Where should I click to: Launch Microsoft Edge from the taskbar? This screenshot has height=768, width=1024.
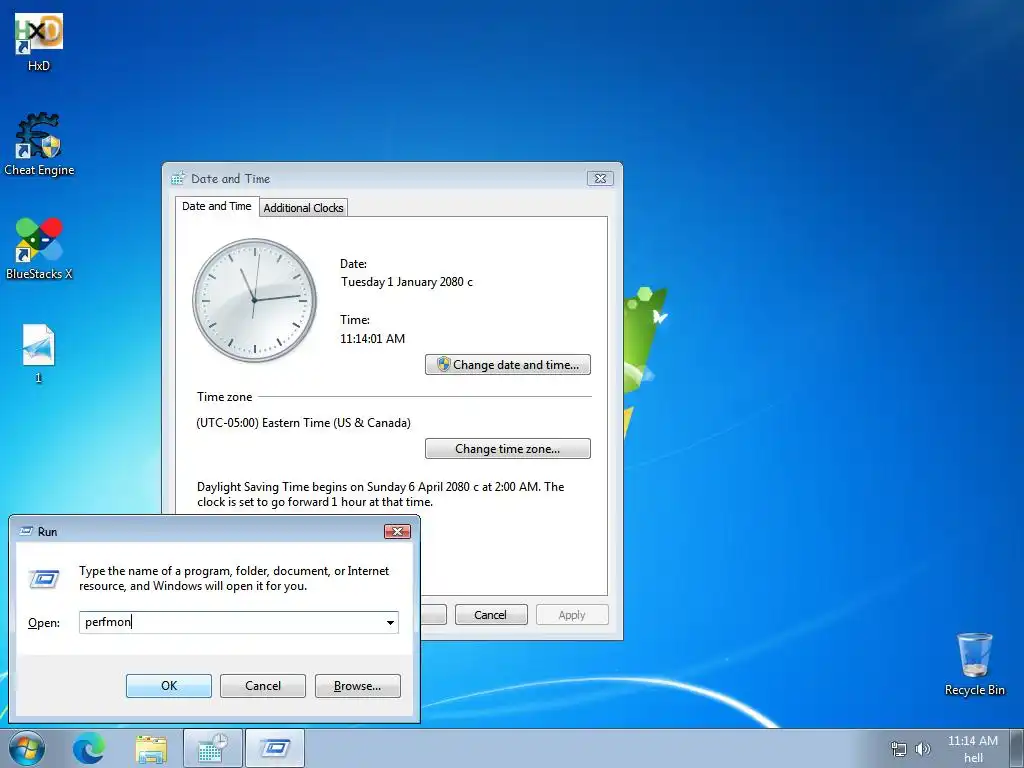88,748
